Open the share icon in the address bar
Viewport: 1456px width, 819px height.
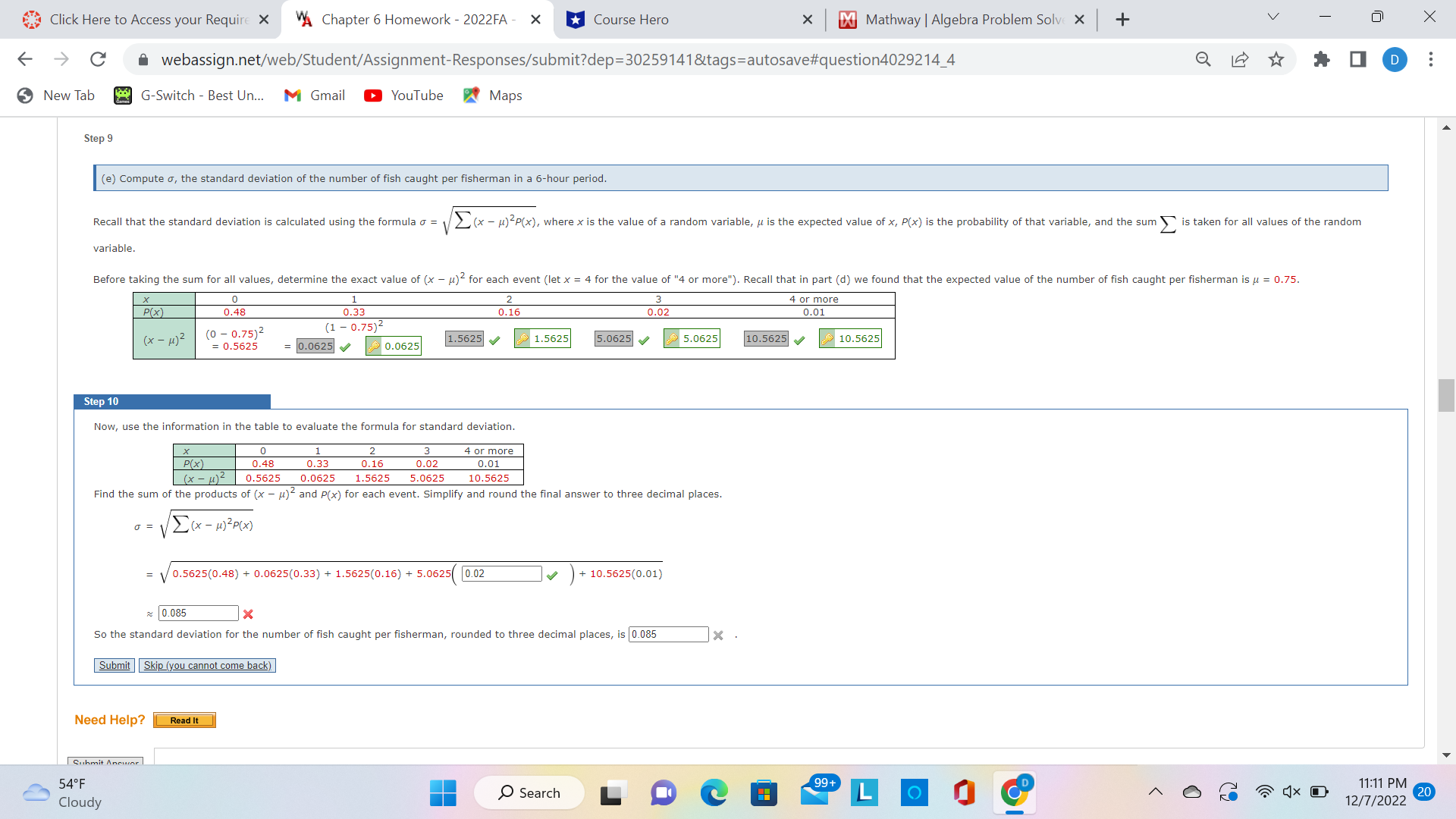[1239, 59]
